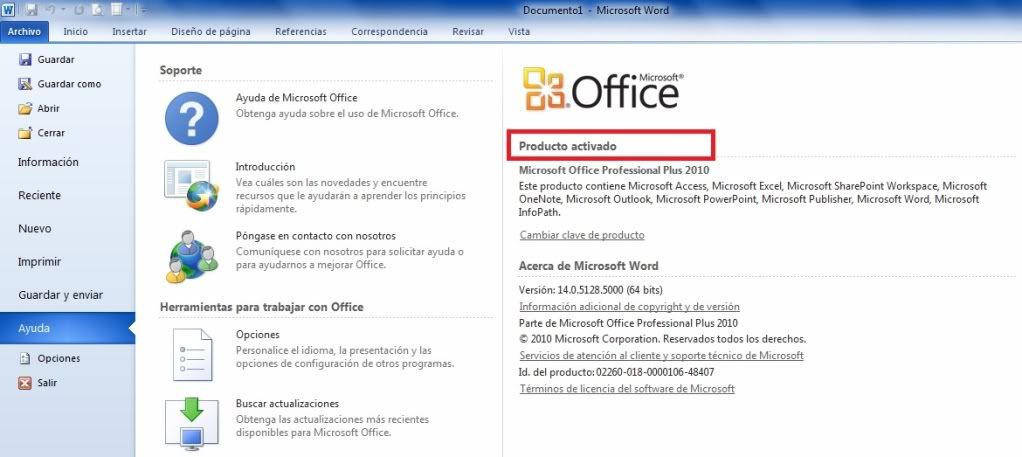
Task: Open print preview from quick access toolbar
Action: pos(96,10)
